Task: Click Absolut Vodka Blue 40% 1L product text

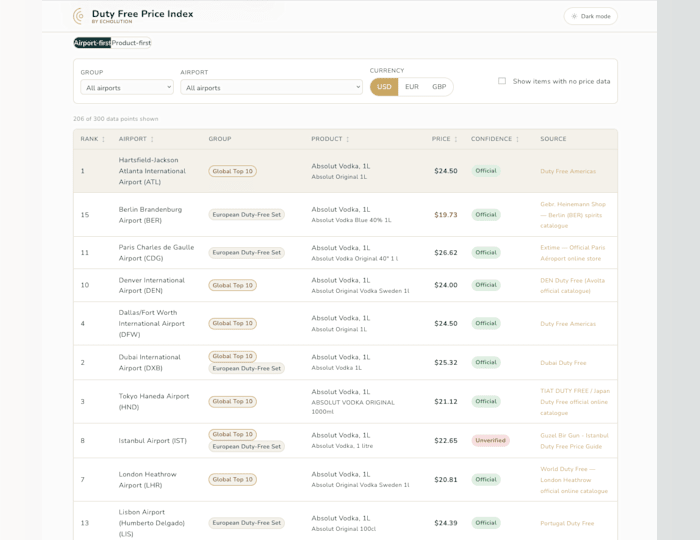Action: 351,220
